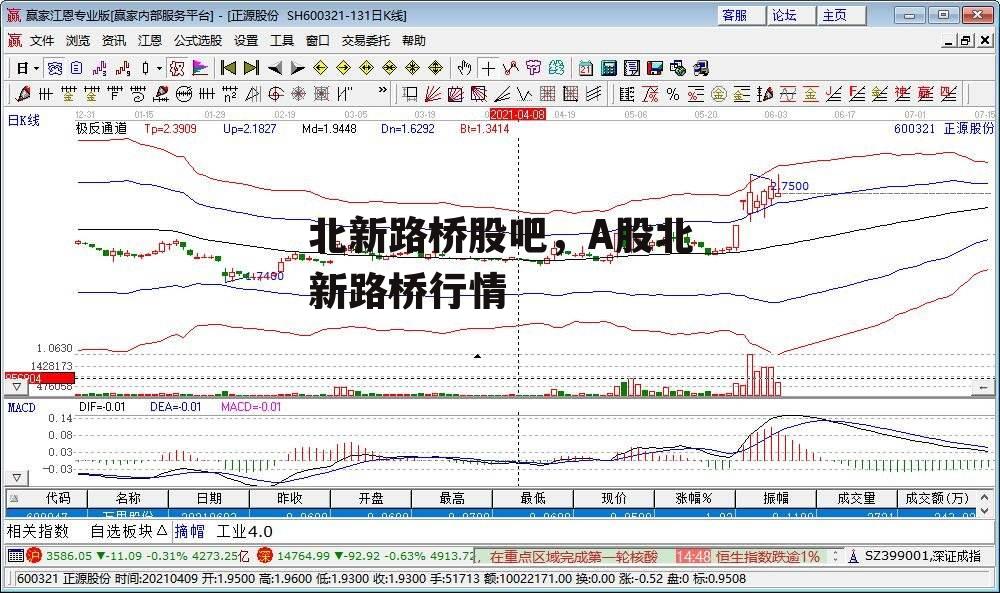The image size is (1000, 593).
Task: Jump to last bar with the skip-to-end icon
Action: 251,68
